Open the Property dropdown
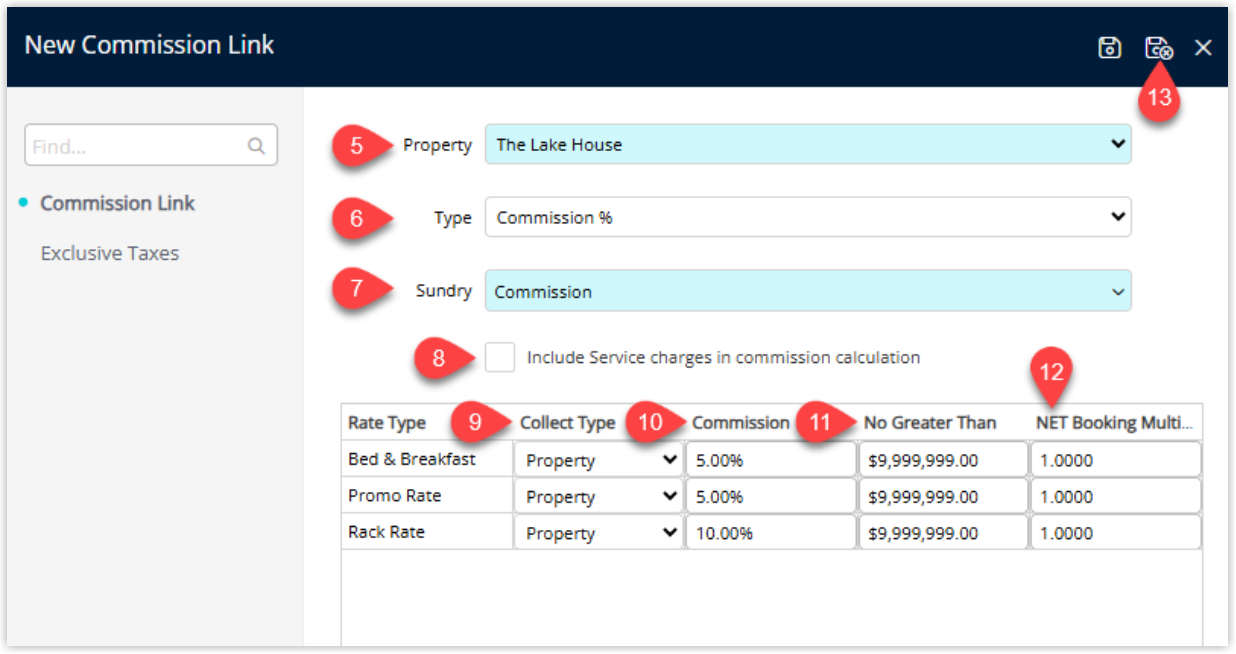 [x=808, y=144]
